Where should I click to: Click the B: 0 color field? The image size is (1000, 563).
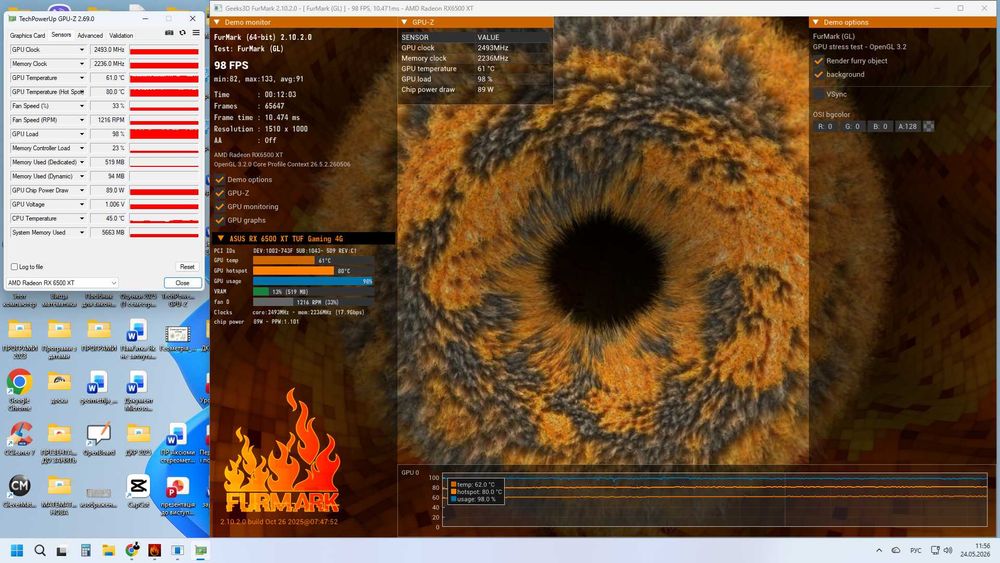point(880,126)
